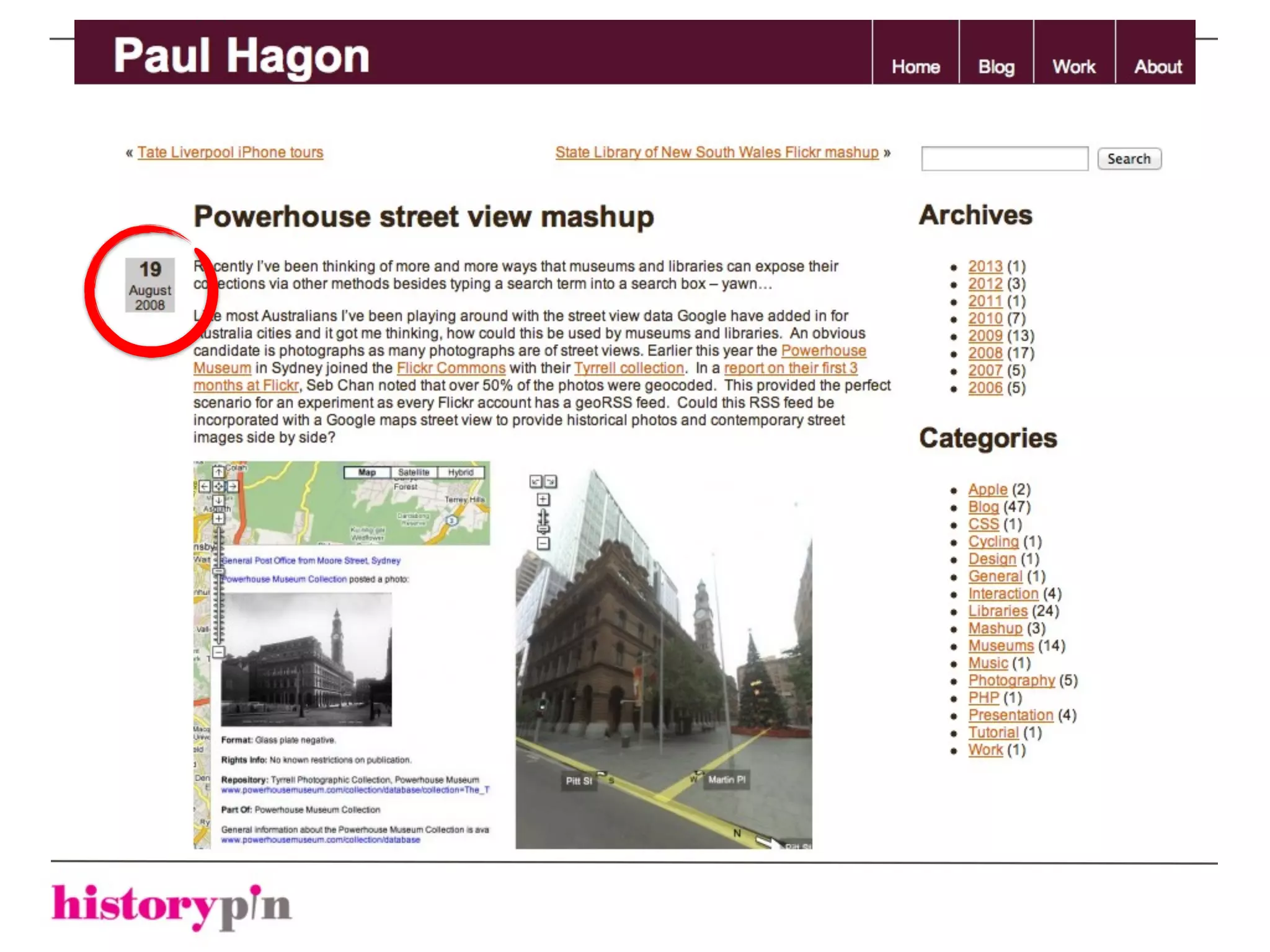Pan the map left with arrow
This screenshot has height=952, width=1270.
pos(205,487)
